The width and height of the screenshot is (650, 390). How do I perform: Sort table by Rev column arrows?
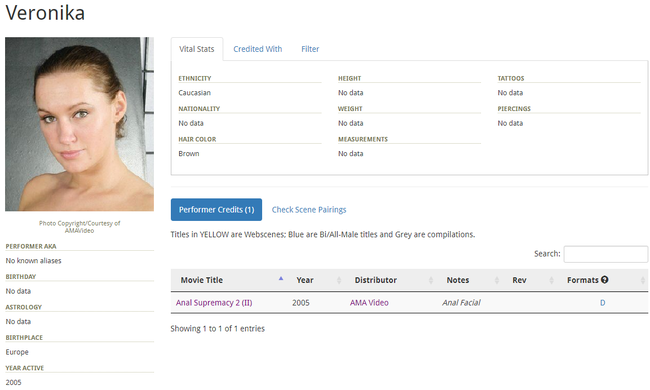(551, 280)
